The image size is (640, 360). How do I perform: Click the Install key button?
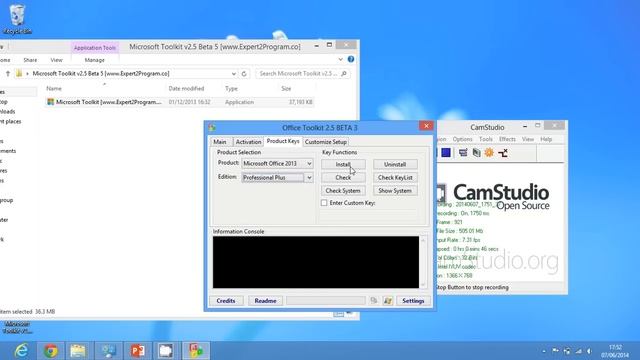click(x=343, y=164)
